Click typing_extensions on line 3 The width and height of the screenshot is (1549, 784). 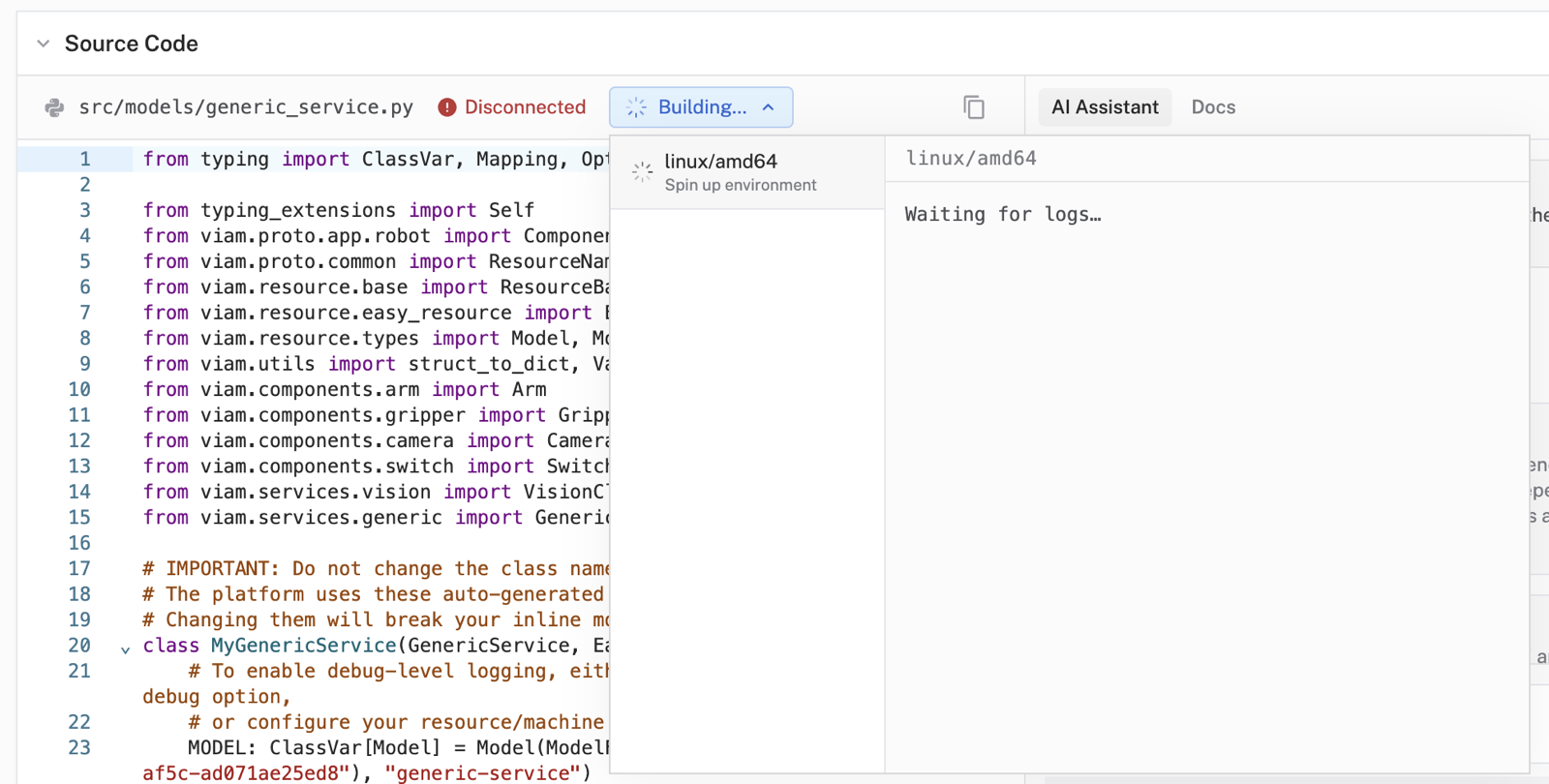[x=298, y=210]
